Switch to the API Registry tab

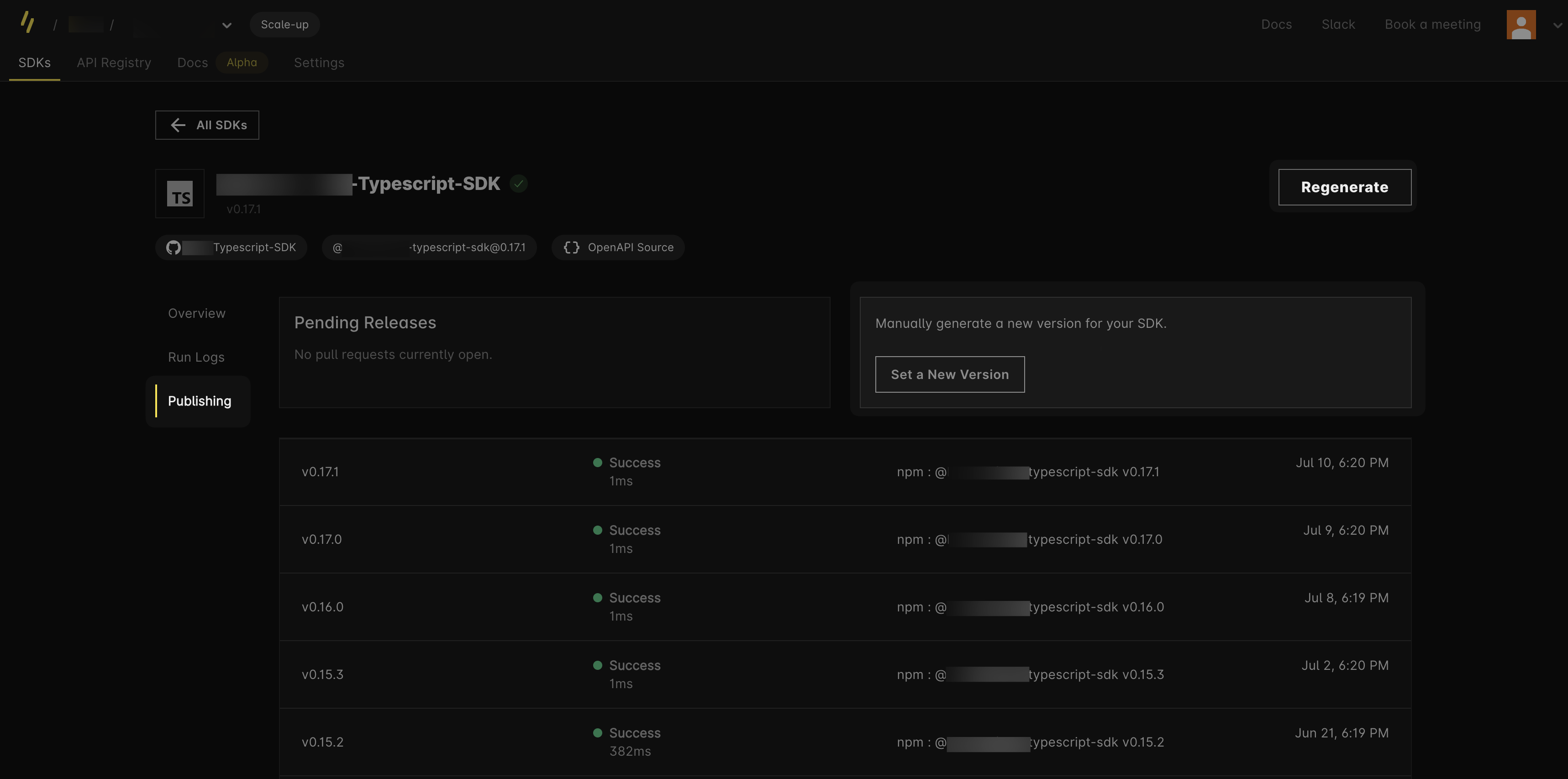coord(114,63)
